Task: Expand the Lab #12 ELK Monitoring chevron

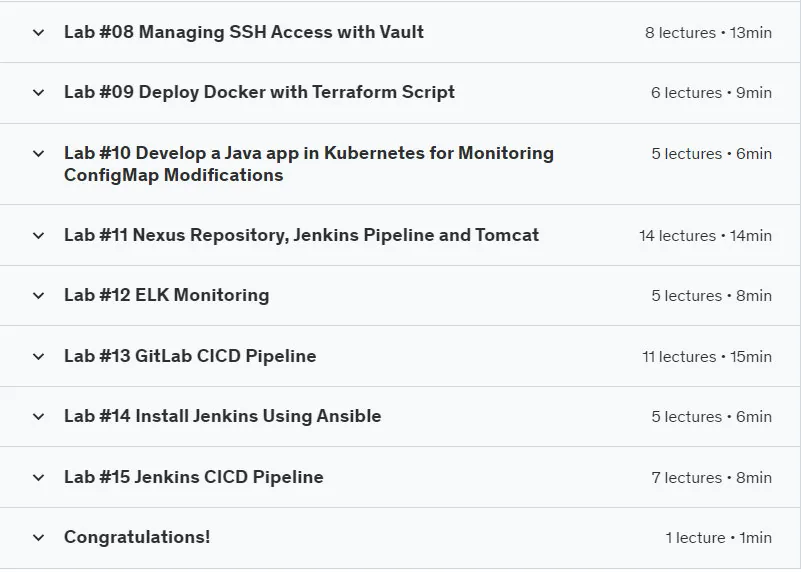Action: [x=38, y=295]
